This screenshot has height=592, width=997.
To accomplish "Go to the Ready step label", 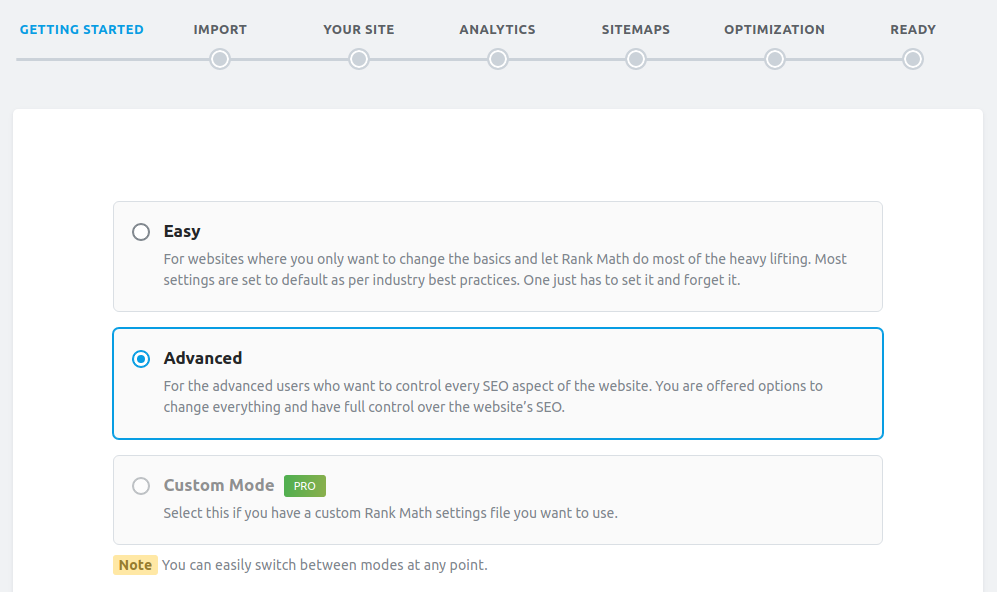I will point(913,29).
